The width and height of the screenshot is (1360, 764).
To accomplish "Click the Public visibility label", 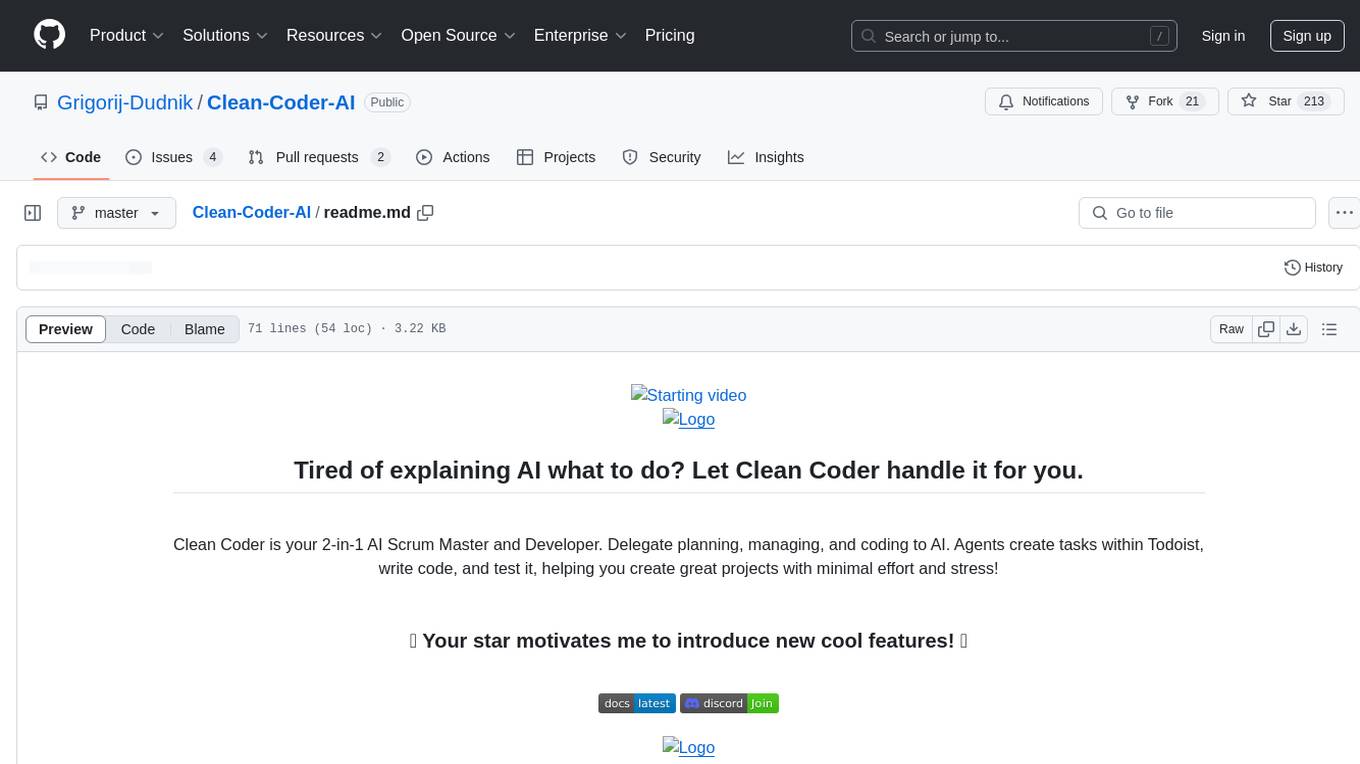I will (387, 102).
